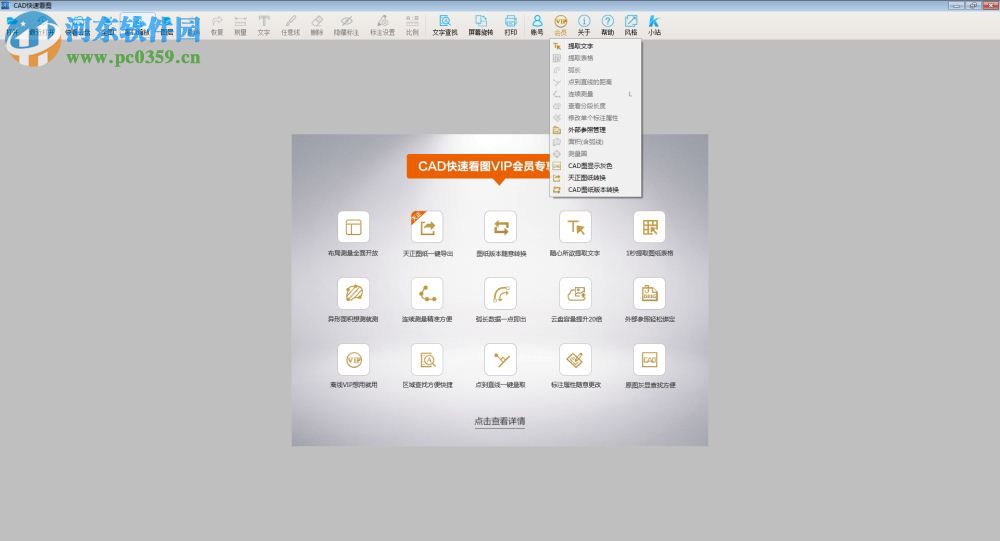Choose 测量圆 menu entry
Image resolution: width=1000 pixels, height=541 pixels.
pyautogui.click(x=596, y=154)
